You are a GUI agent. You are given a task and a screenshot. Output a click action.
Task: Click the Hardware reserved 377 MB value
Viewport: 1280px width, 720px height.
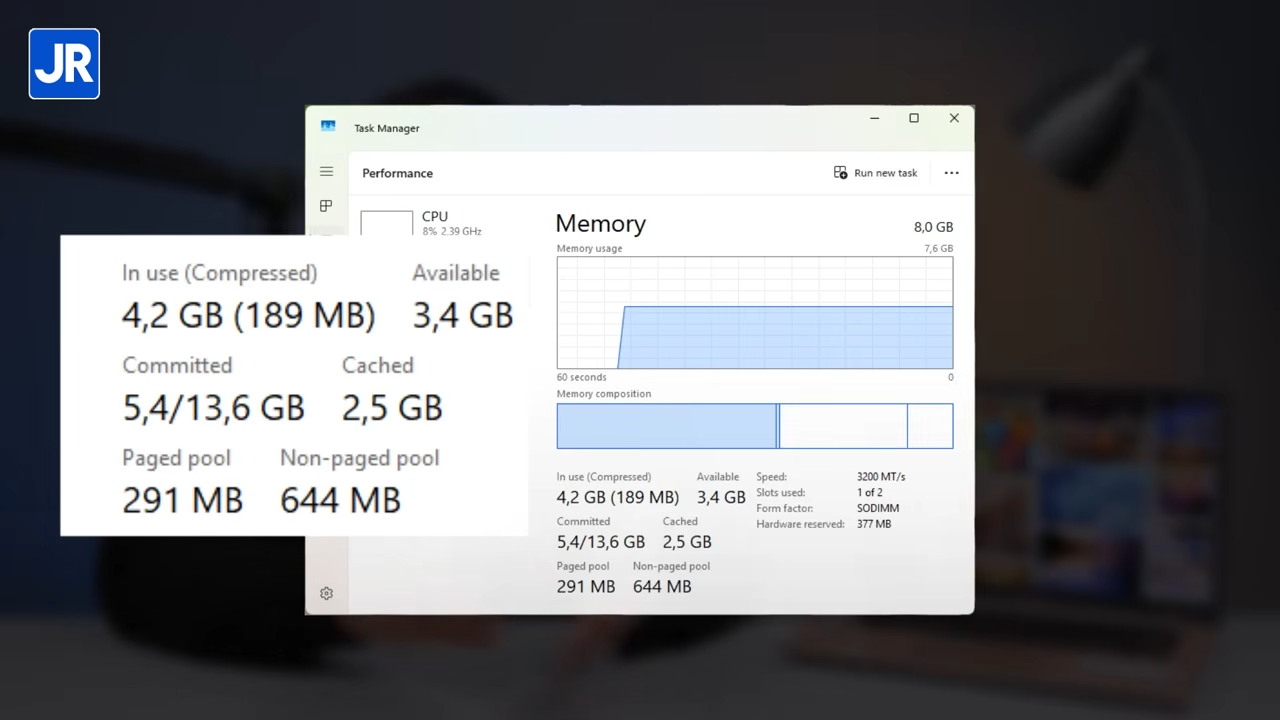tap(873, 524)
